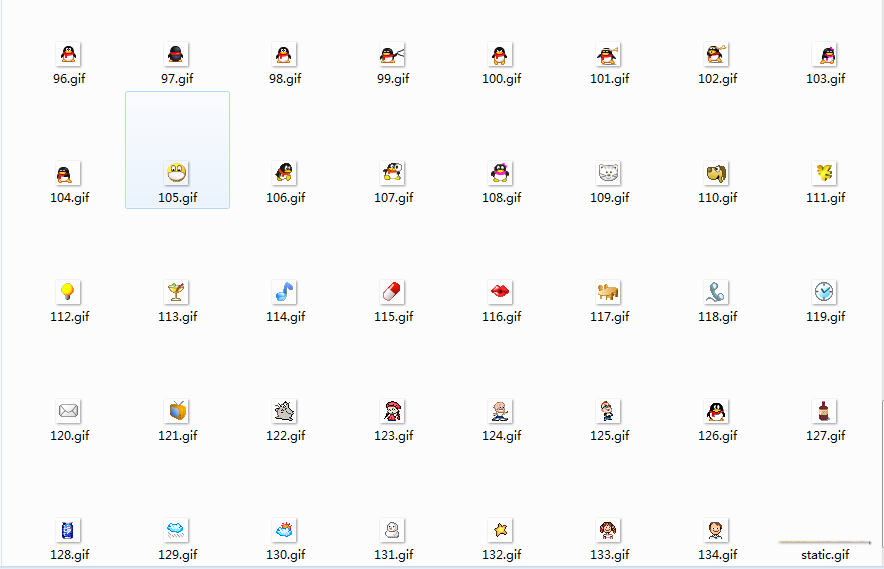Click the 105.gif file name label
Screen dimensions: 884x569
click(178, 198)
